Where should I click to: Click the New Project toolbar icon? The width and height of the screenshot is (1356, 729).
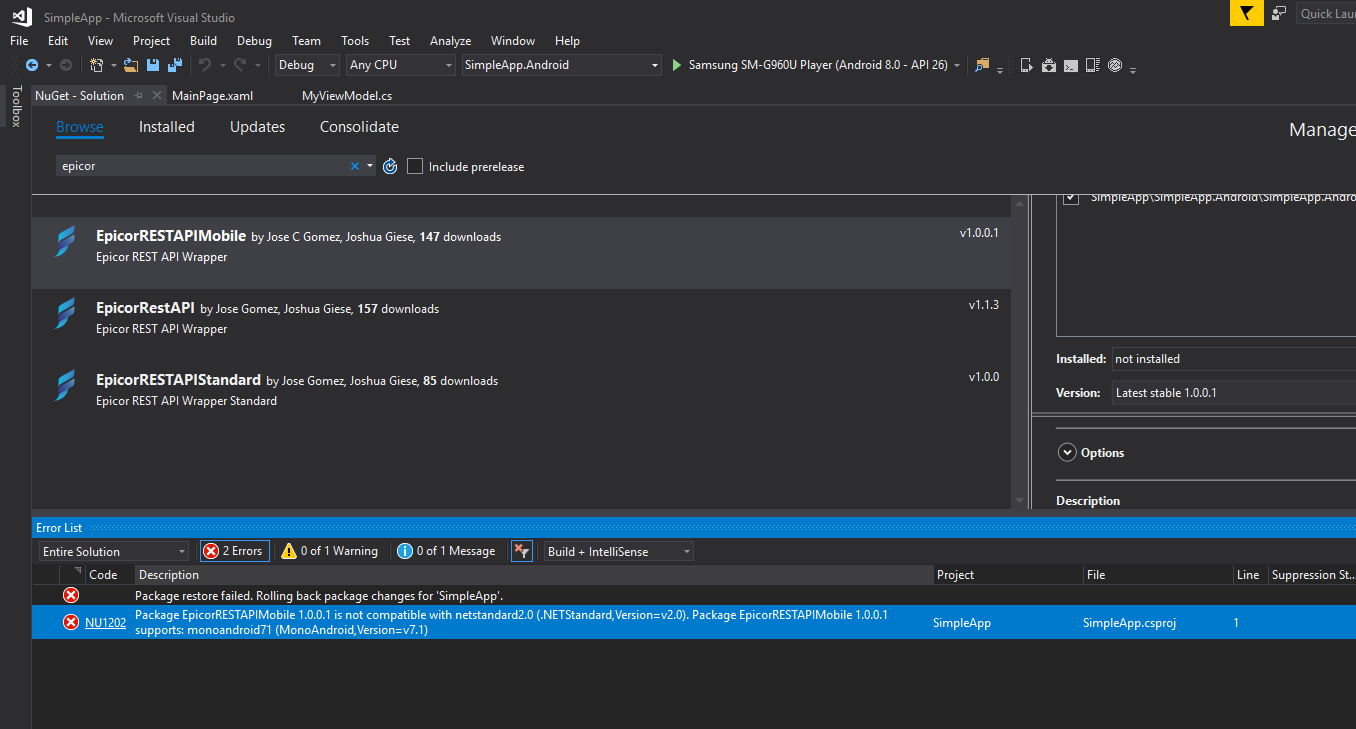click(x=96, y=65)
